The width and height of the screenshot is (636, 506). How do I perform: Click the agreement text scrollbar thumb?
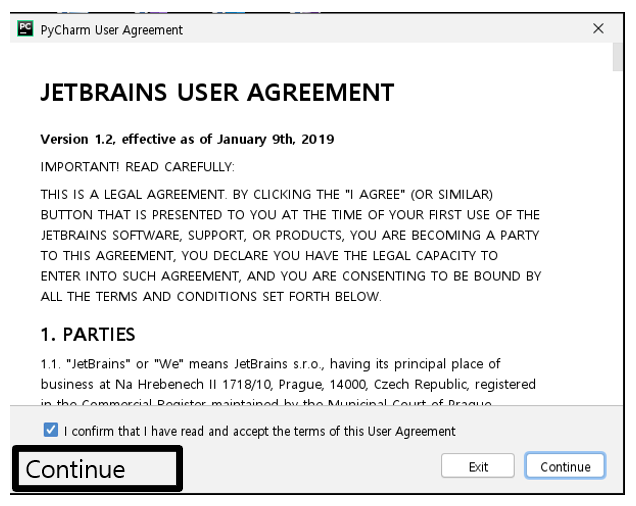[617, 56]
